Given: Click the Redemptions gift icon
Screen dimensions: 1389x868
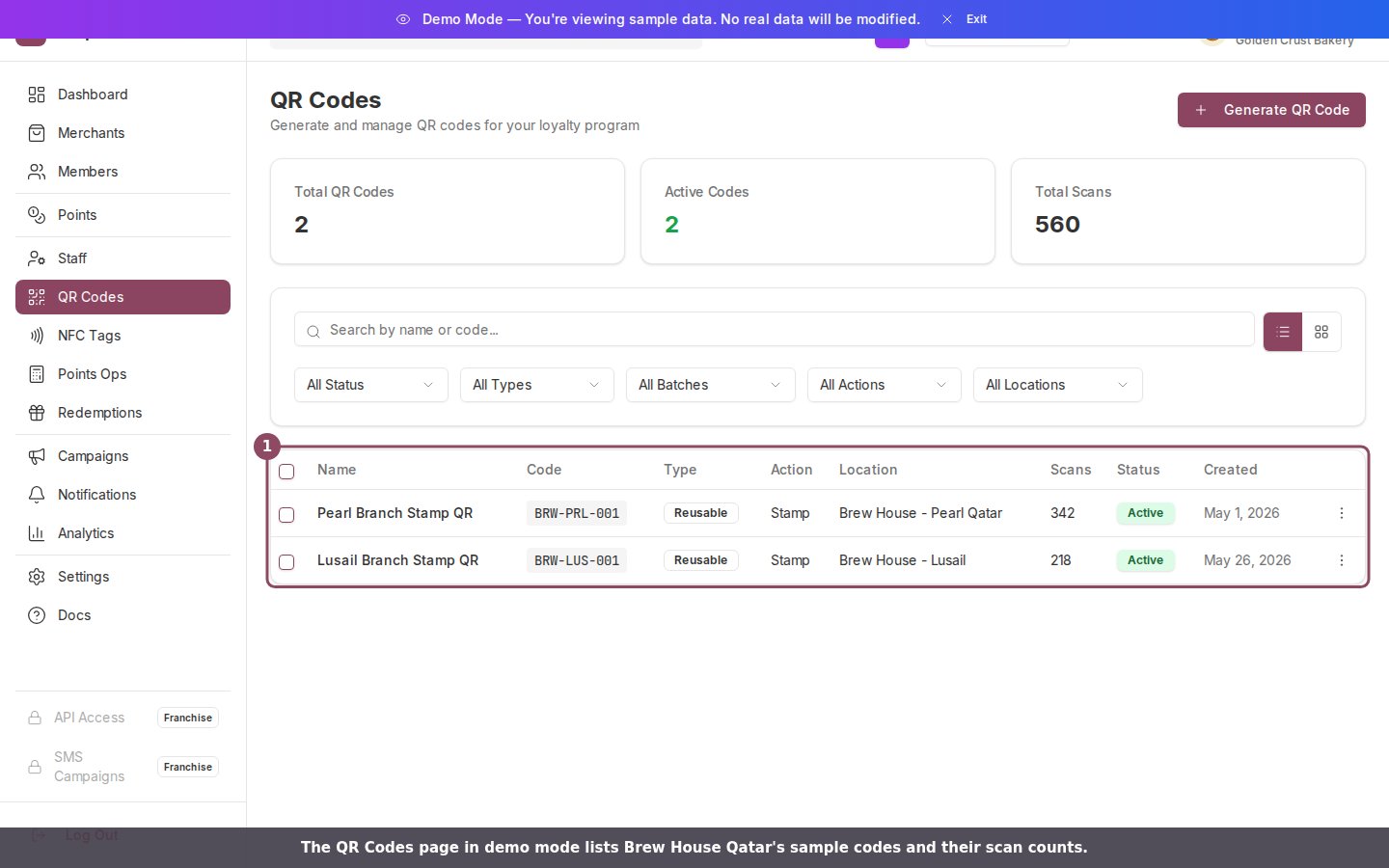Looking at the screenshot, I should point(37,413).
